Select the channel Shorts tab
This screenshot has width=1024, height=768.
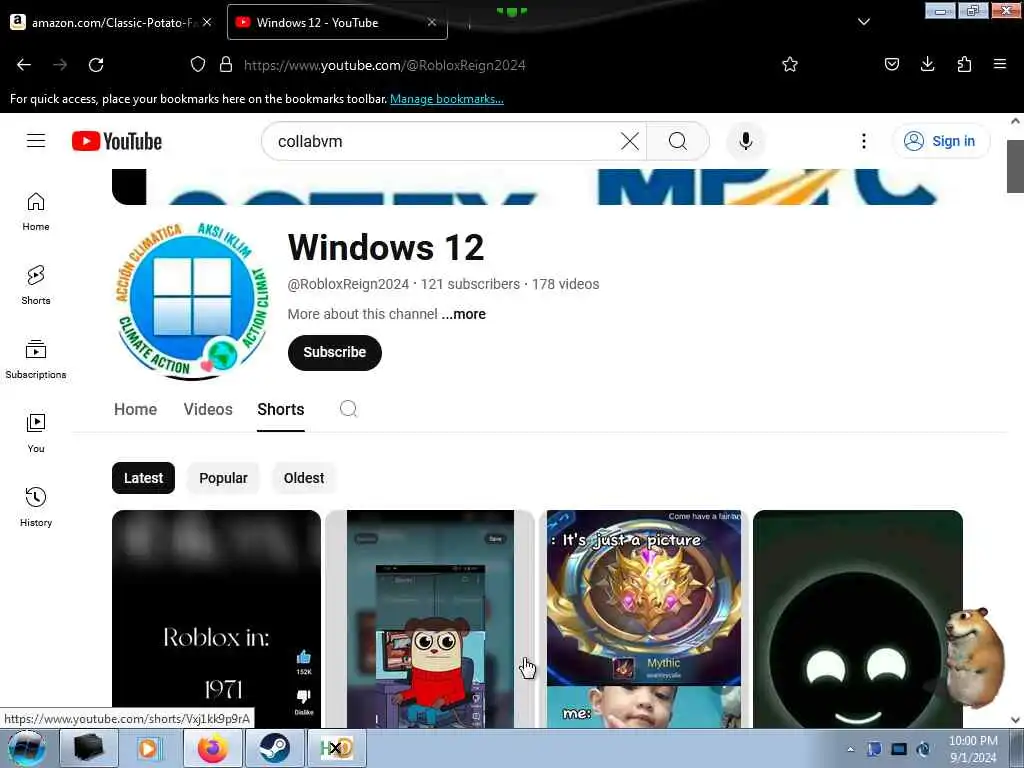pos(281,409)
